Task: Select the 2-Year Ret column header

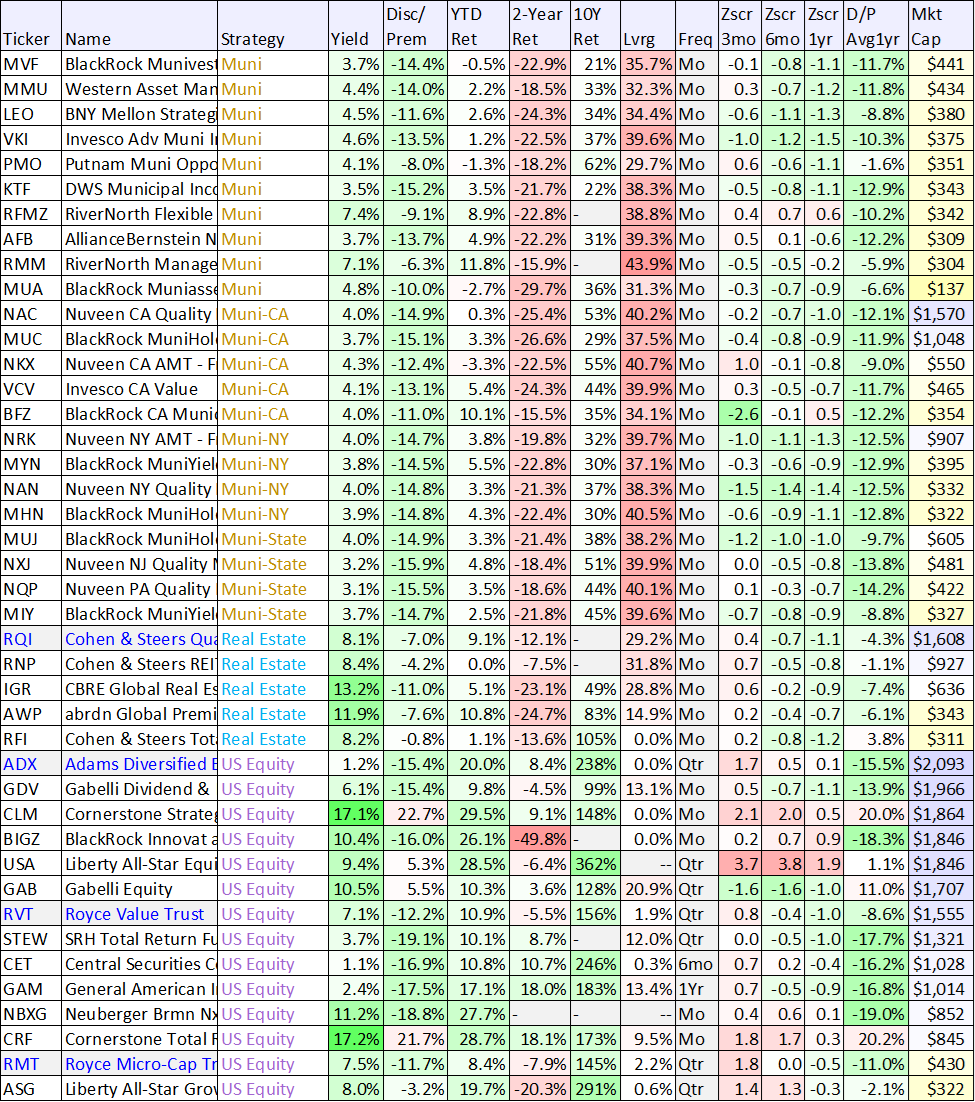Action: [539, 26]
